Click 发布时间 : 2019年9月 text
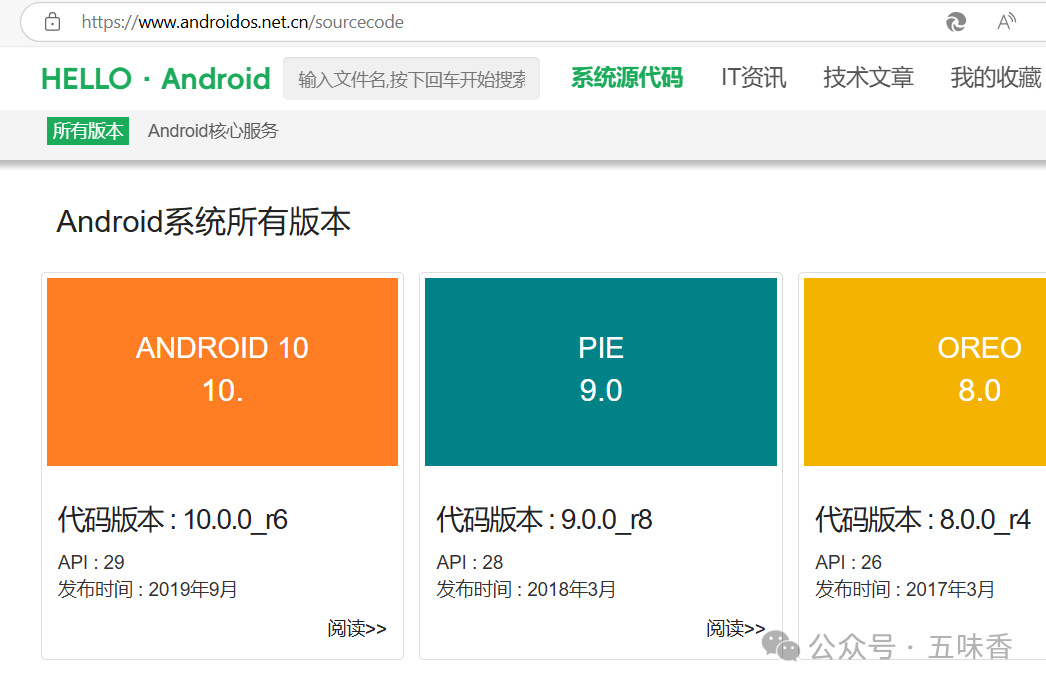 (147, 590)
